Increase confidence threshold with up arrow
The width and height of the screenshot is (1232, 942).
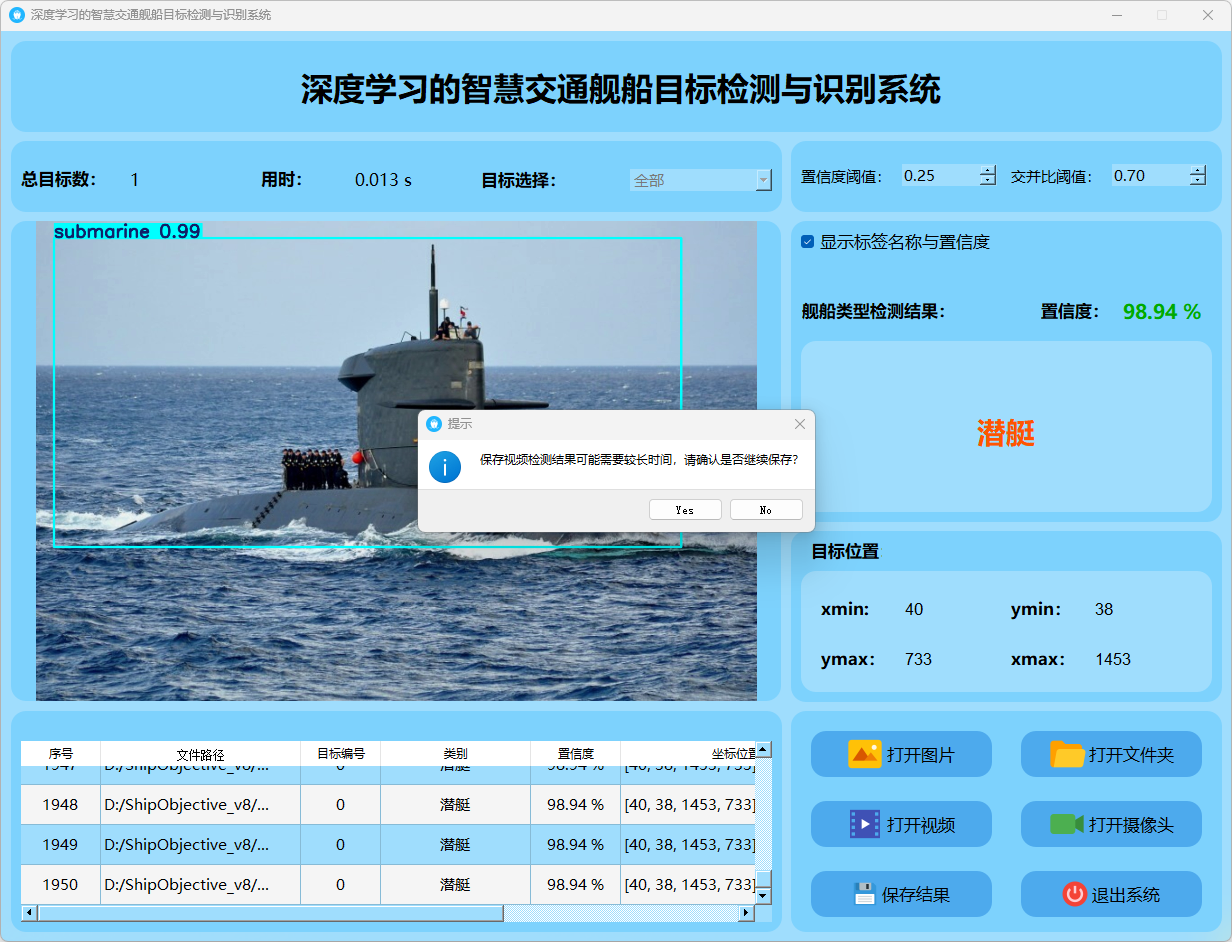pos(988,170)
